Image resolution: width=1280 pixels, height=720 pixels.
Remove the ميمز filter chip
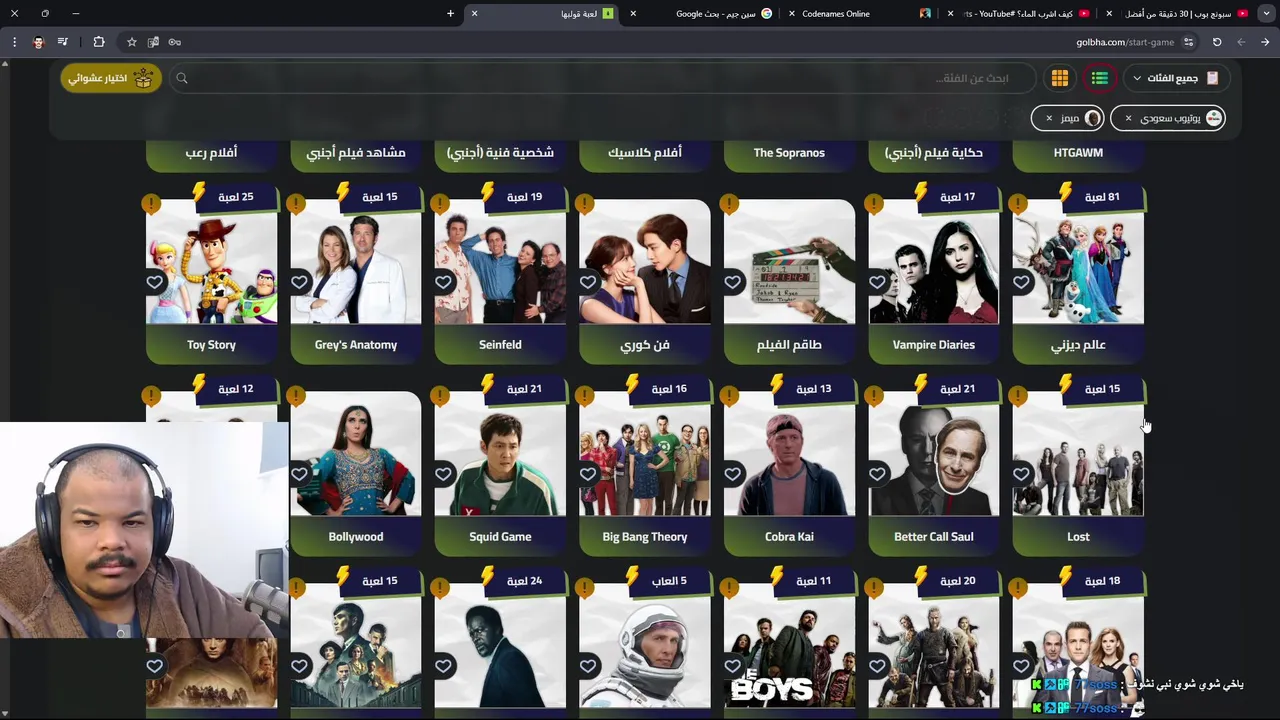[x=1048, y=118]
